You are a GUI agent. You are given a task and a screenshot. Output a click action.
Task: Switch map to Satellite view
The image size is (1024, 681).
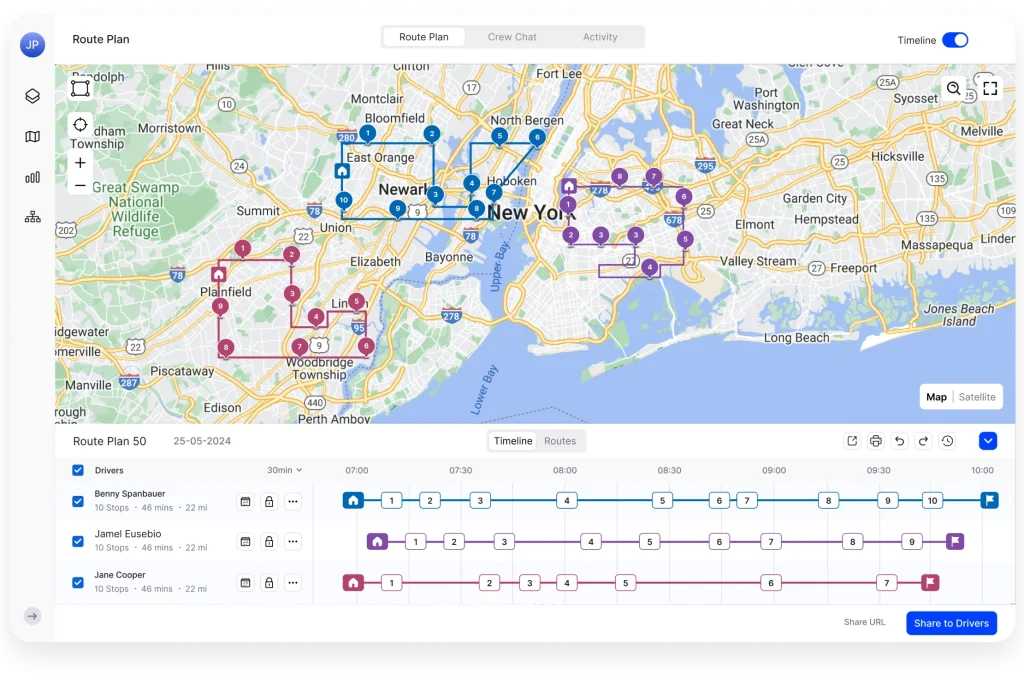click(x=977, y=397)
